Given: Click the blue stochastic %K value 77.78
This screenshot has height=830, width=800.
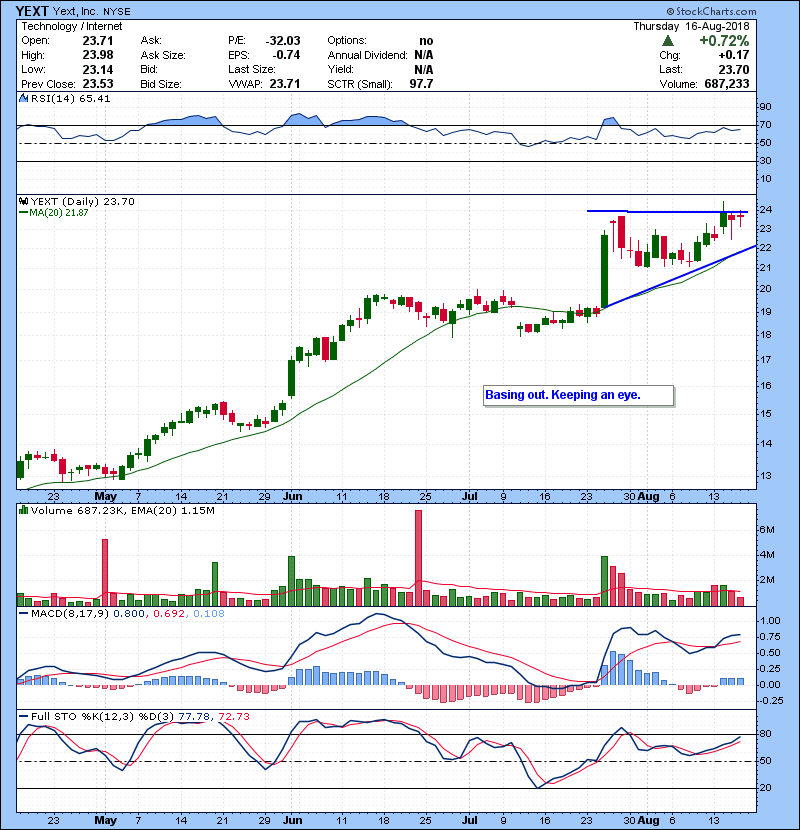Looking at the screenshot, I should click(195, 716).
